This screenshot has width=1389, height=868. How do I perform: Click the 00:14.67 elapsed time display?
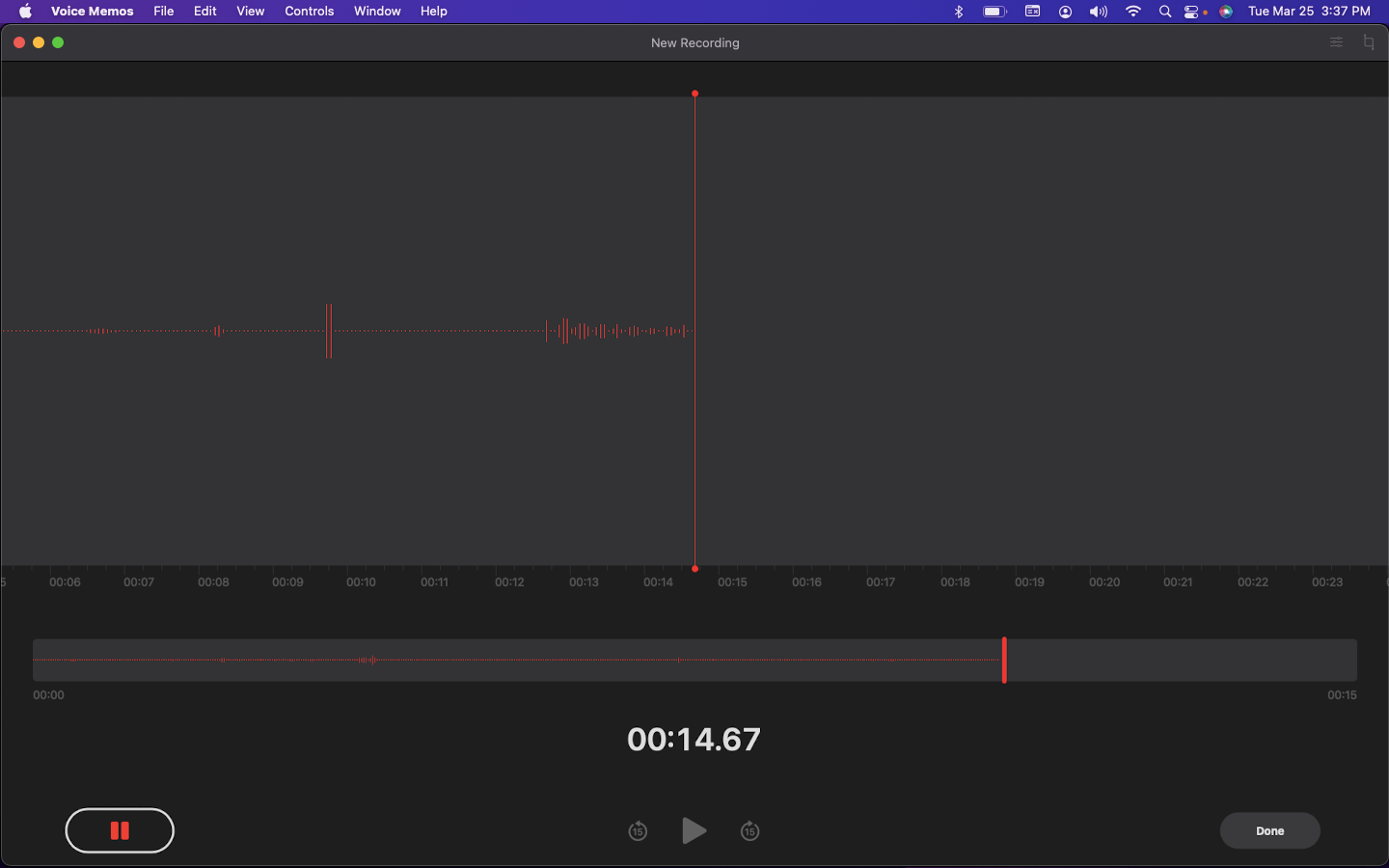click(x=694, y=740)
